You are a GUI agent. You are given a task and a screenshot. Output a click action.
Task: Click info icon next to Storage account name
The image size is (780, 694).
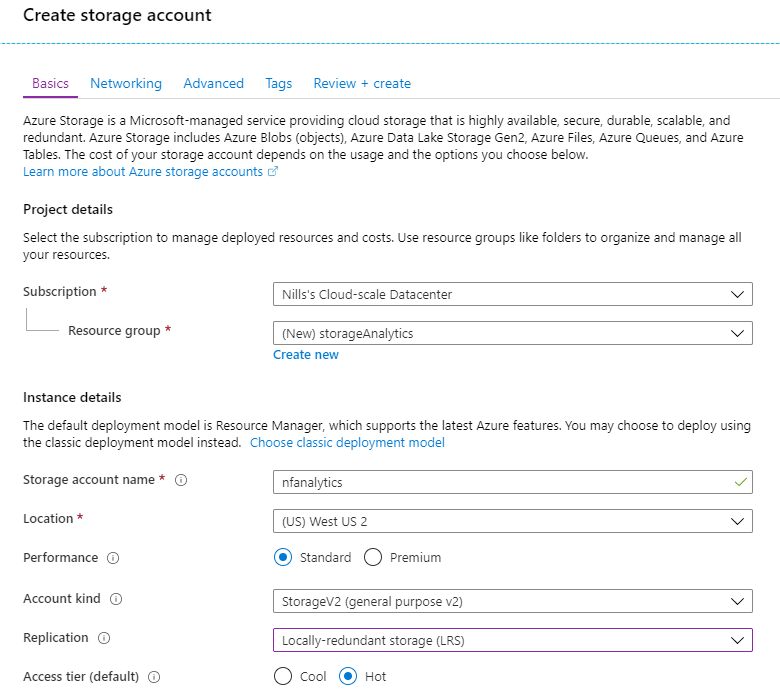pos(181,480)
